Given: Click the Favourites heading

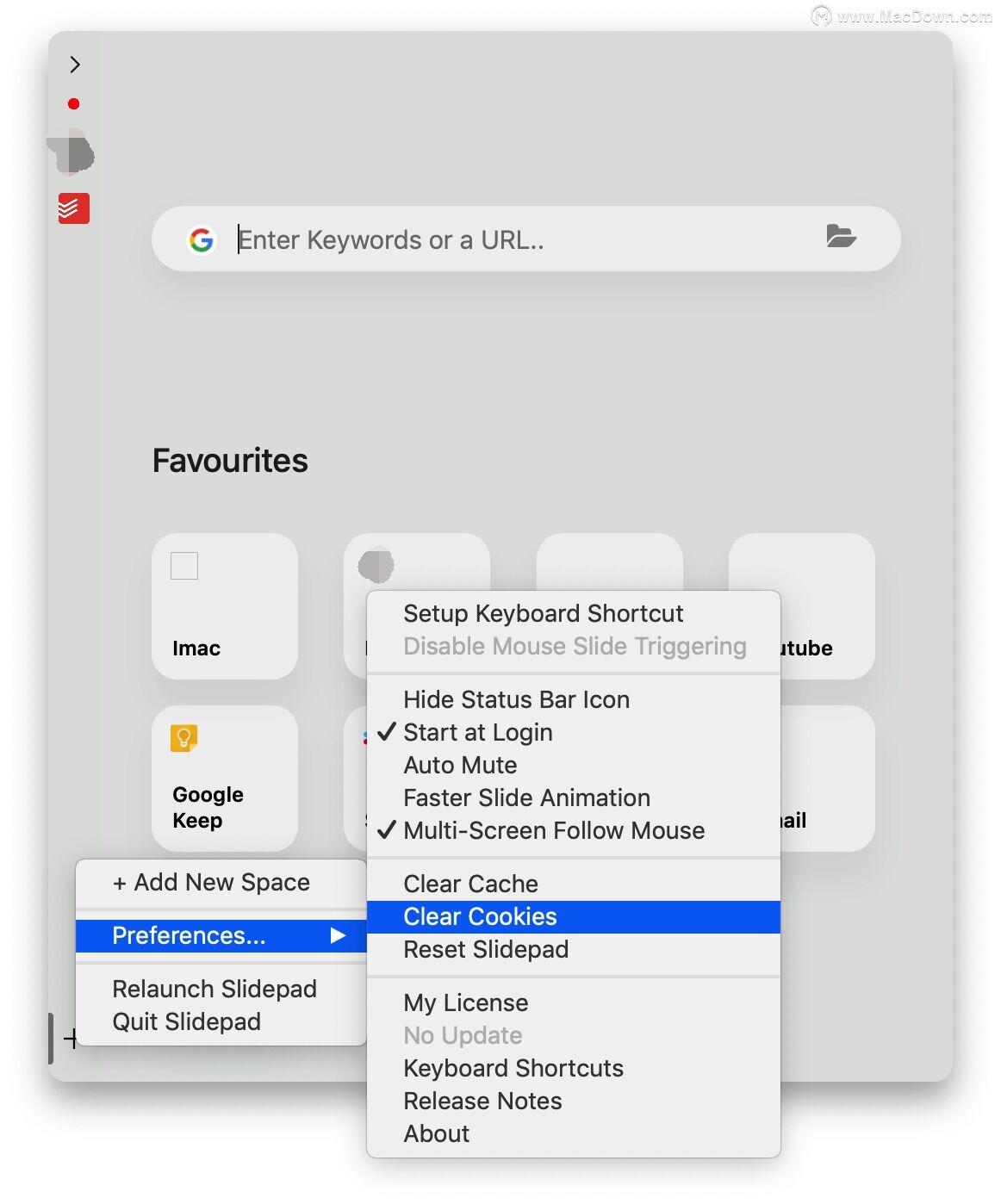Looking at the screenshot, I should pos(230,461).
